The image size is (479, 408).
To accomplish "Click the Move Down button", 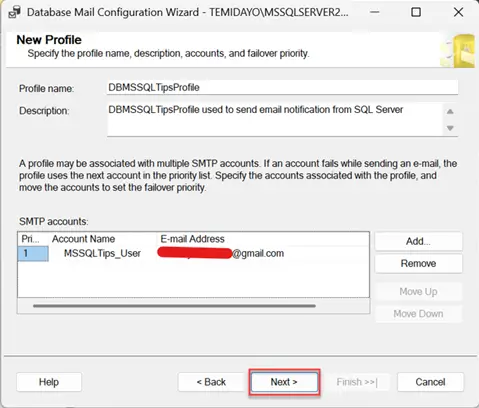I will coord(418,314).
